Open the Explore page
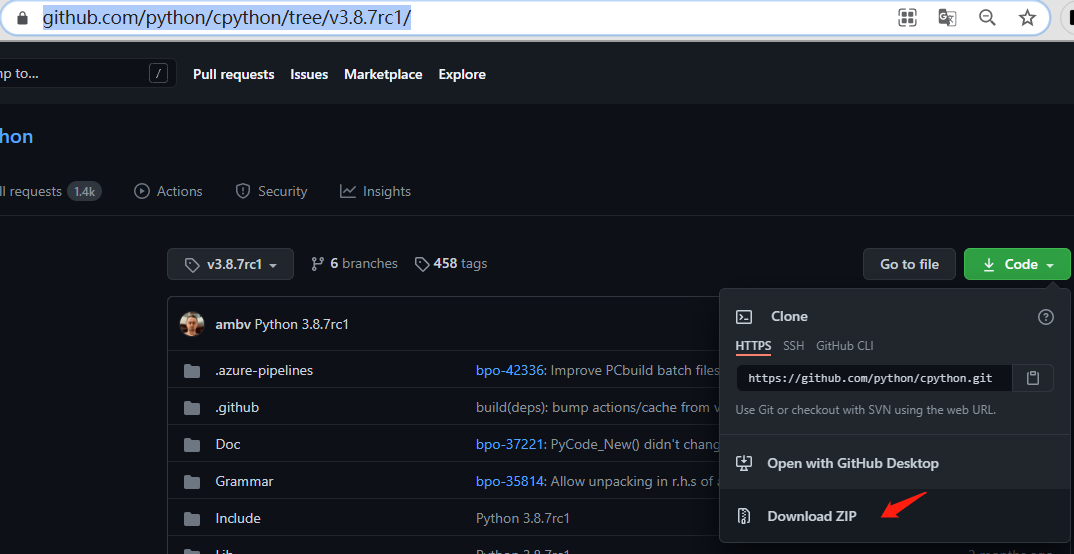1074x554 pixels. pyautogui.click(x=462, y=74)
